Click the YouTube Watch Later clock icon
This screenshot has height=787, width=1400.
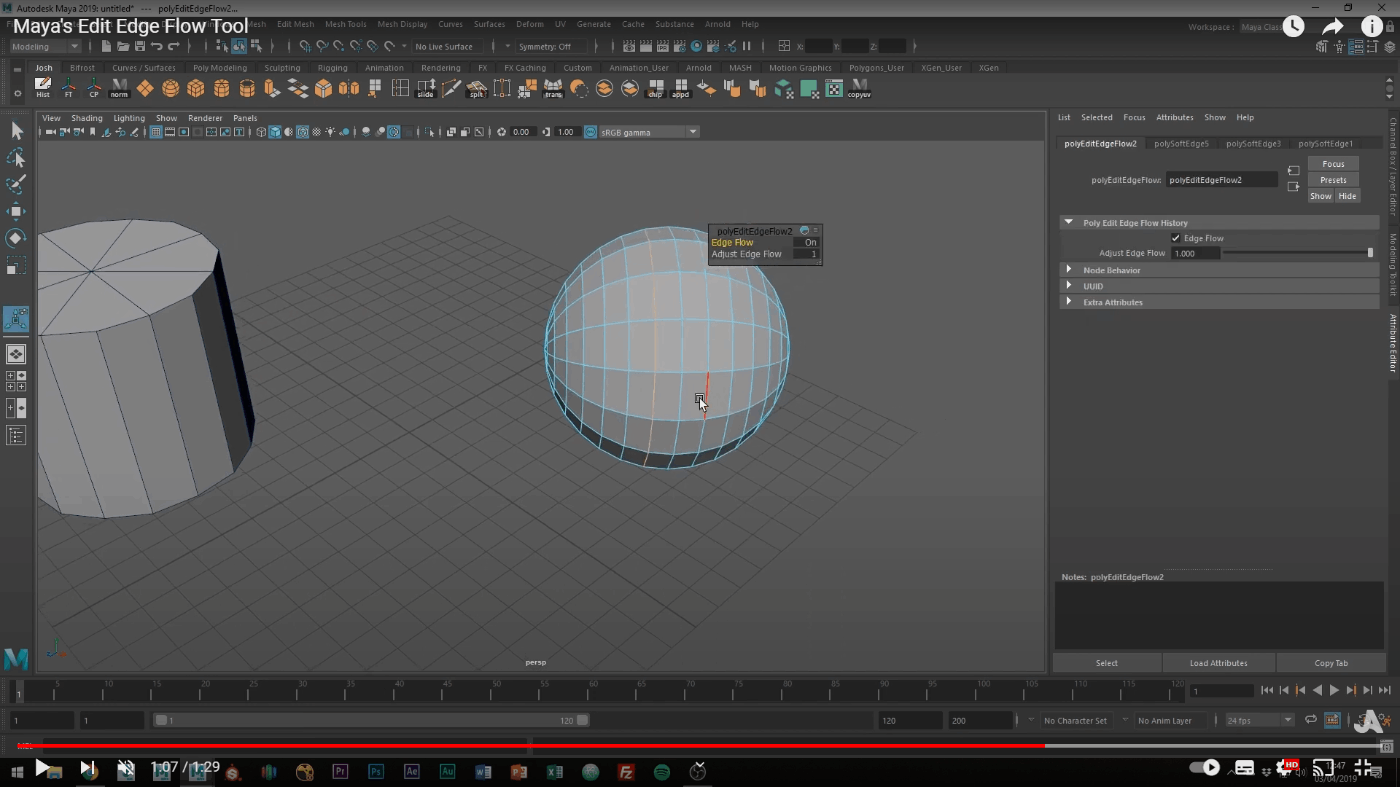[x=1293, y=27]
